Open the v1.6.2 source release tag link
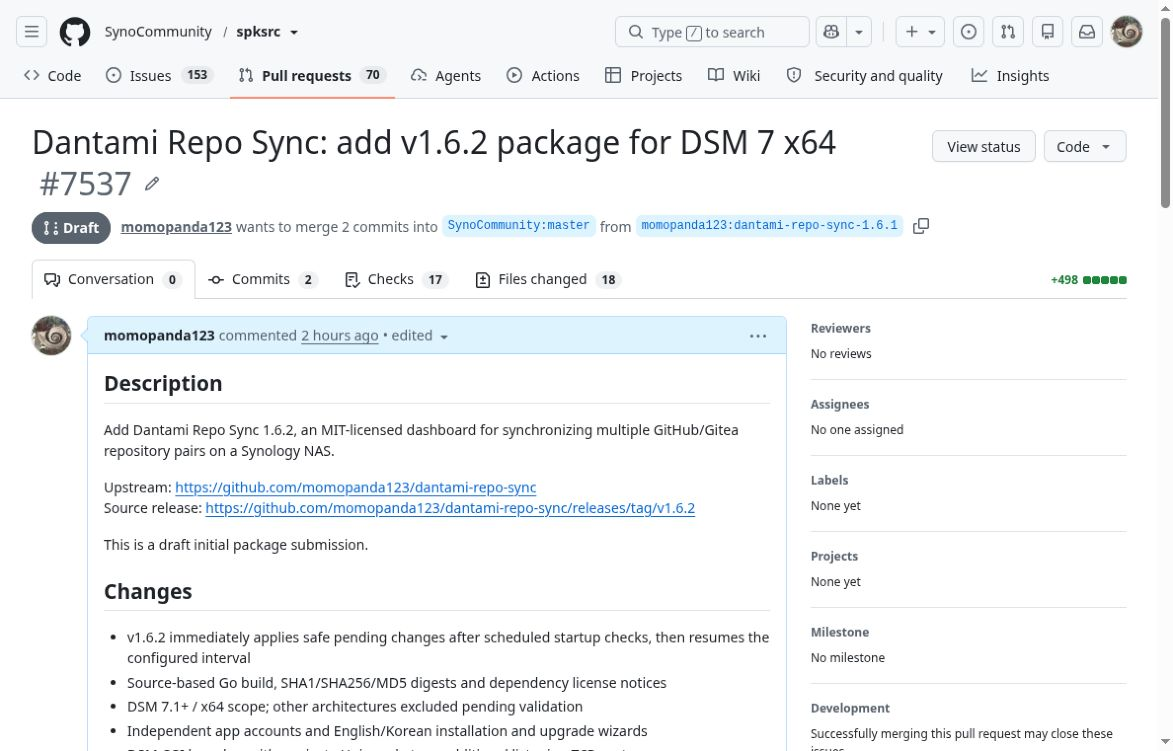 click(450, 508)
